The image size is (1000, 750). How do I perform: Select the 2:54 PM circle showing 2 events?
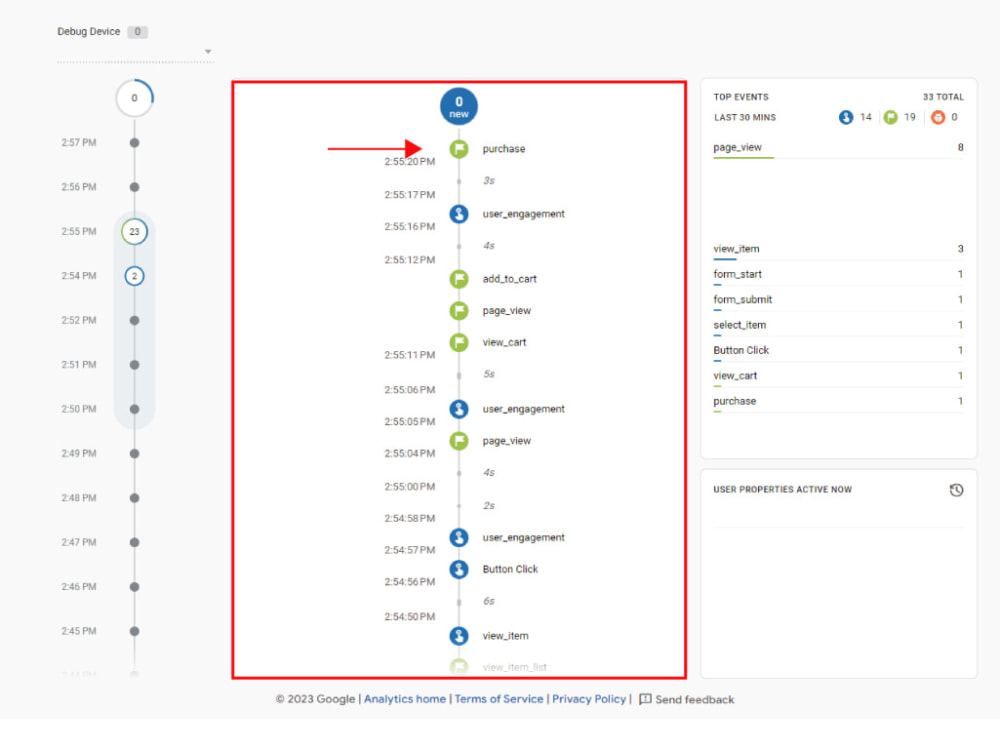[134, 276]
